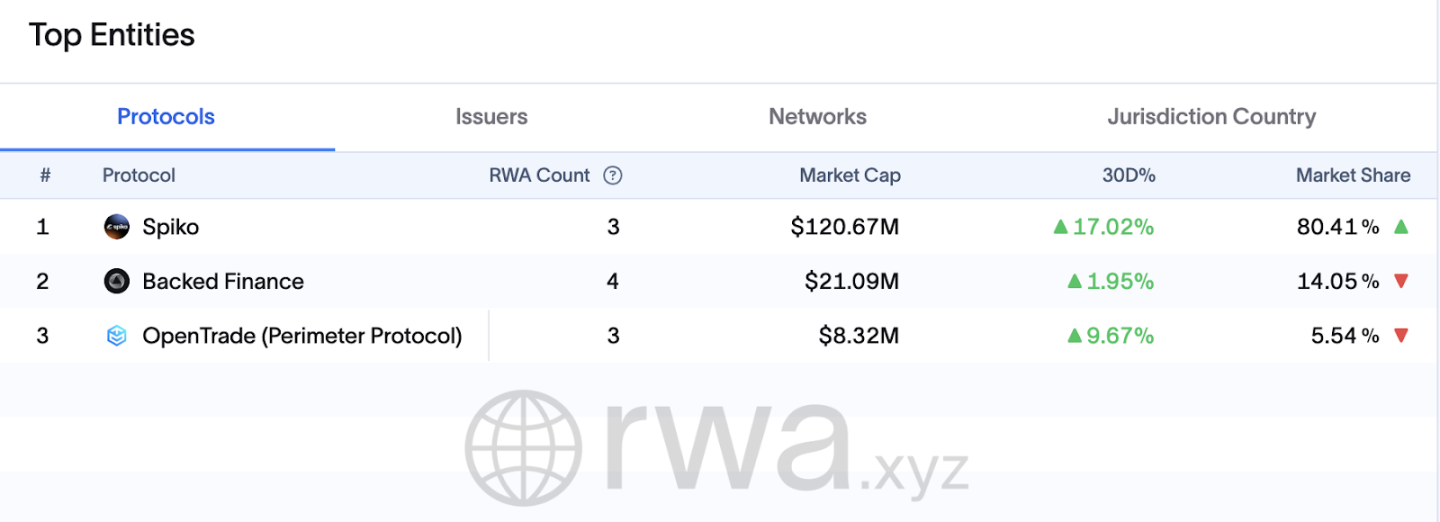1440x522 pixels.
Task: Open OpenTrade (Perimeter Protocol) link
Action: pos(302,336)
